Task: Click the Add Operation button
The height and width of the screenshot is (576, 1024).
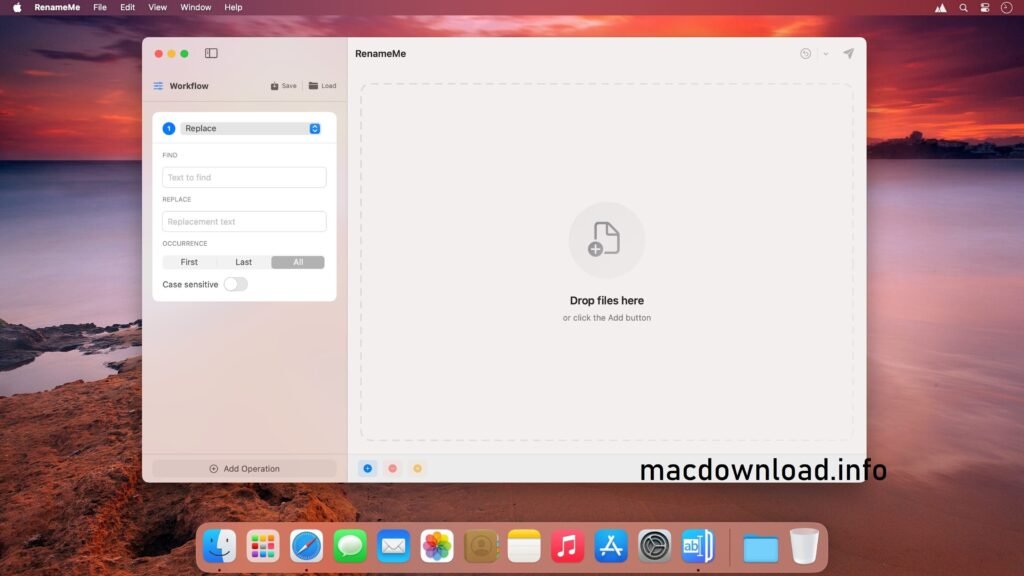Action: coord(244,468)
